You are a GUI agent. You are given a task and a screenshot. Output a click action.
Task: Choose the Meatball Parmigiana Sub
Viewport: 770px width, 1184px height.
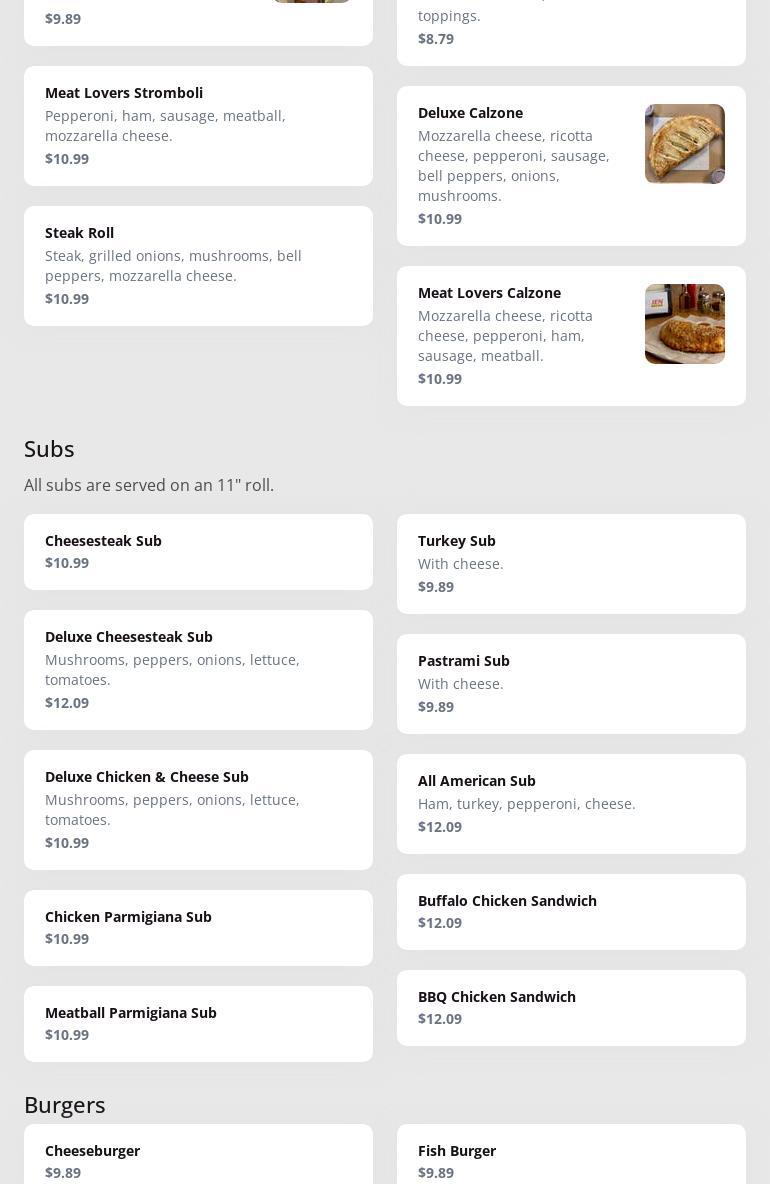pos(198,1024)
